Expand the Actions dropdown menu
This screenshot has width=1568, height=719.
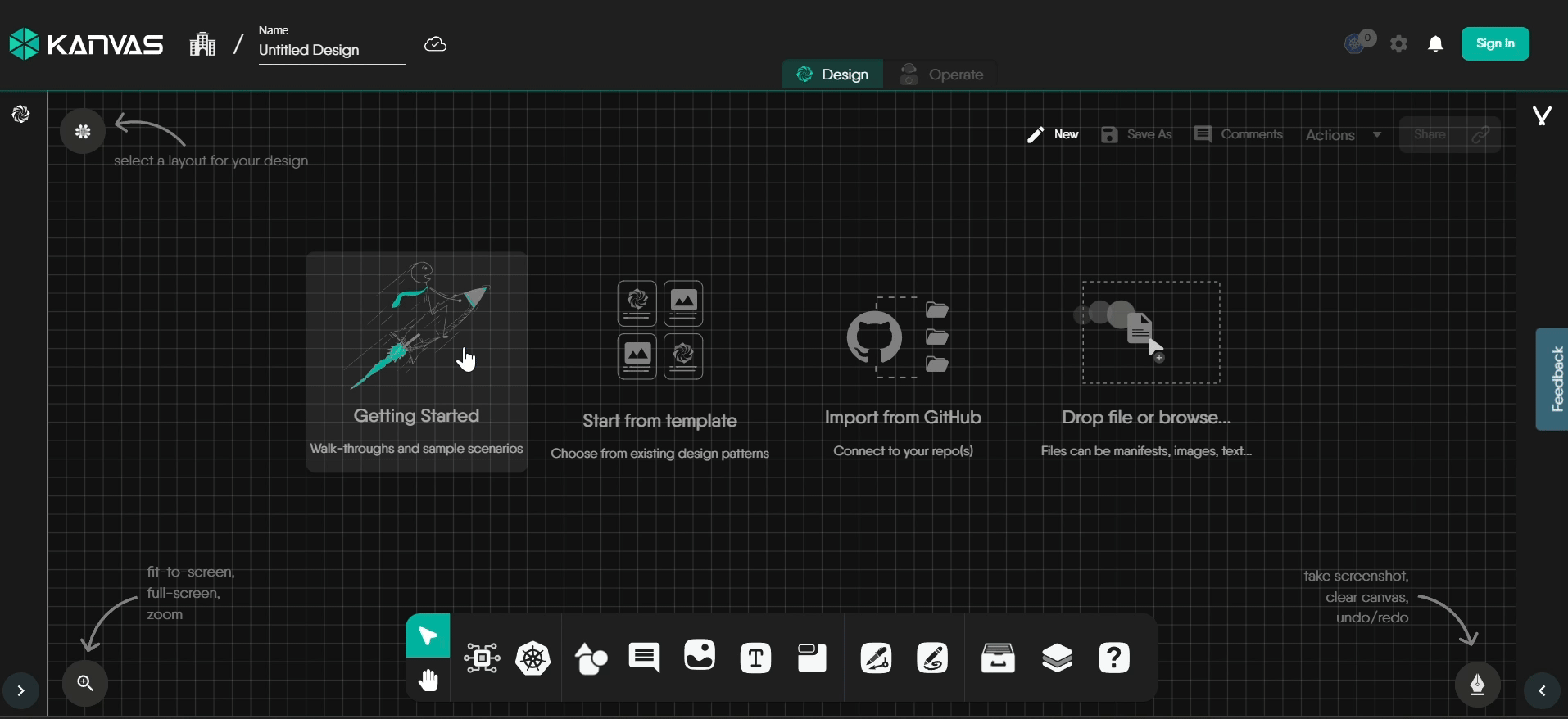point(1344,135)
